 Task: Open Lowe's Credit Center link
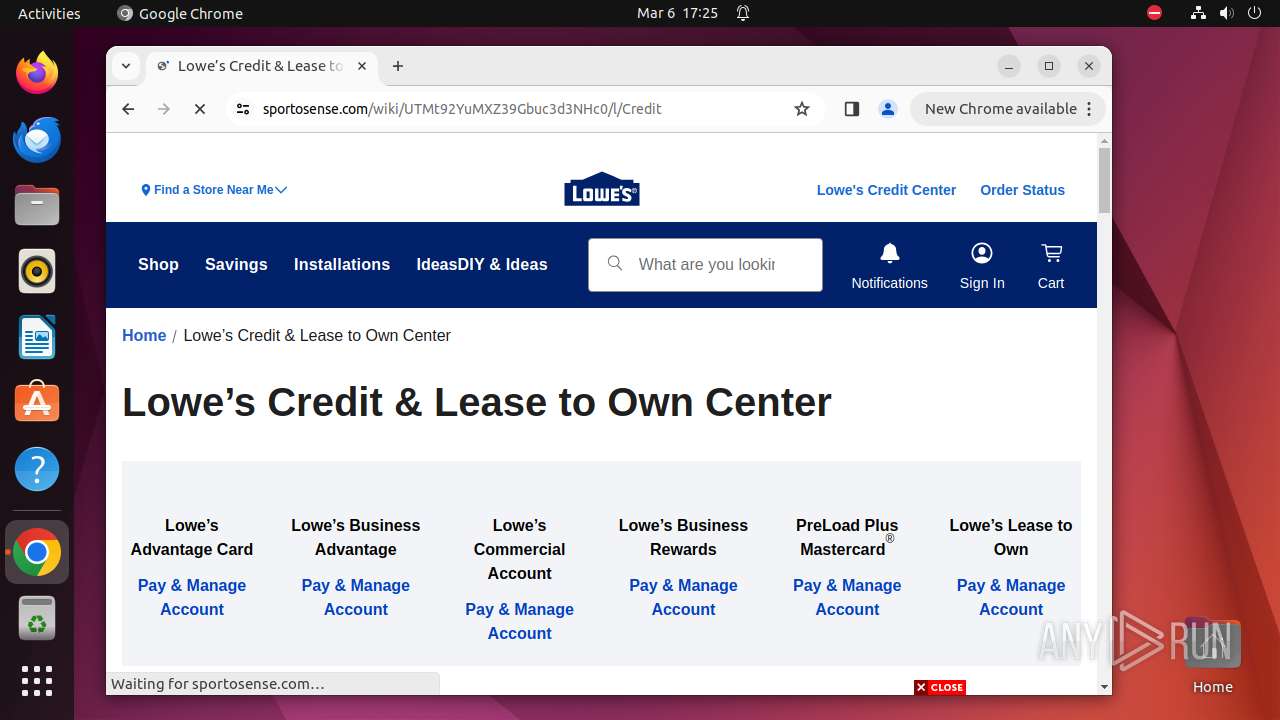(x=886, y=190)
